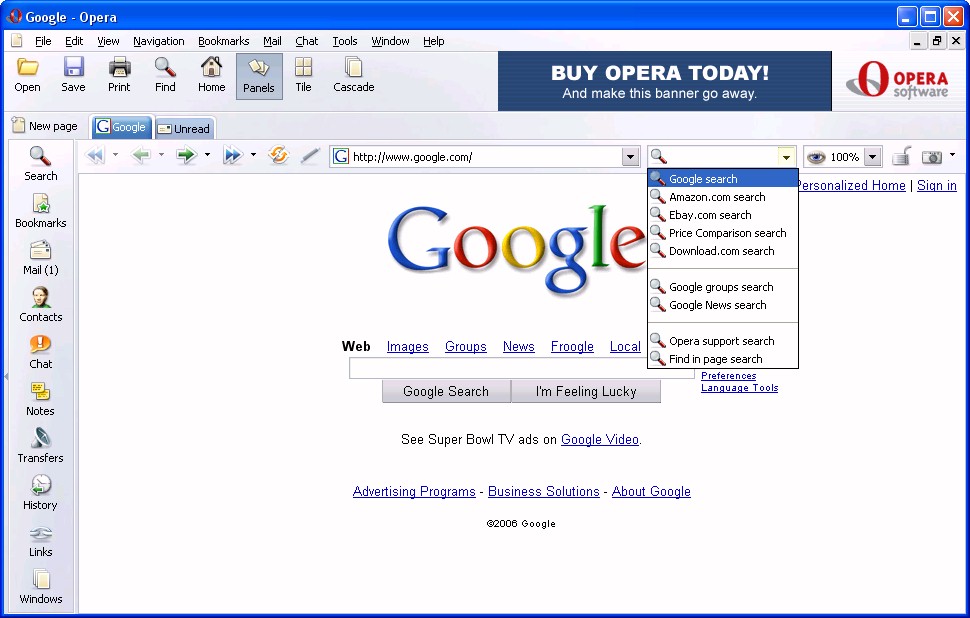The height and width of the screenshot is (618, 970).
Task: Select the Google page tab
Action: 121,127
